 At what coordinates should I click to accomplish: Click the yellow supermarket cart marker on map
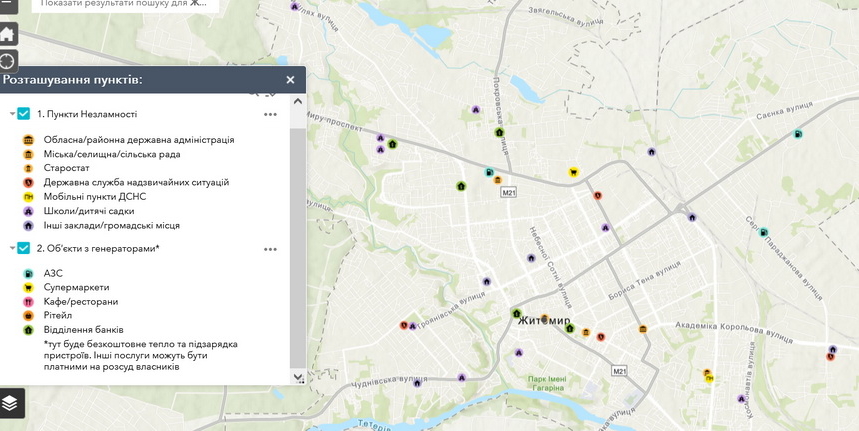(574, 171)
